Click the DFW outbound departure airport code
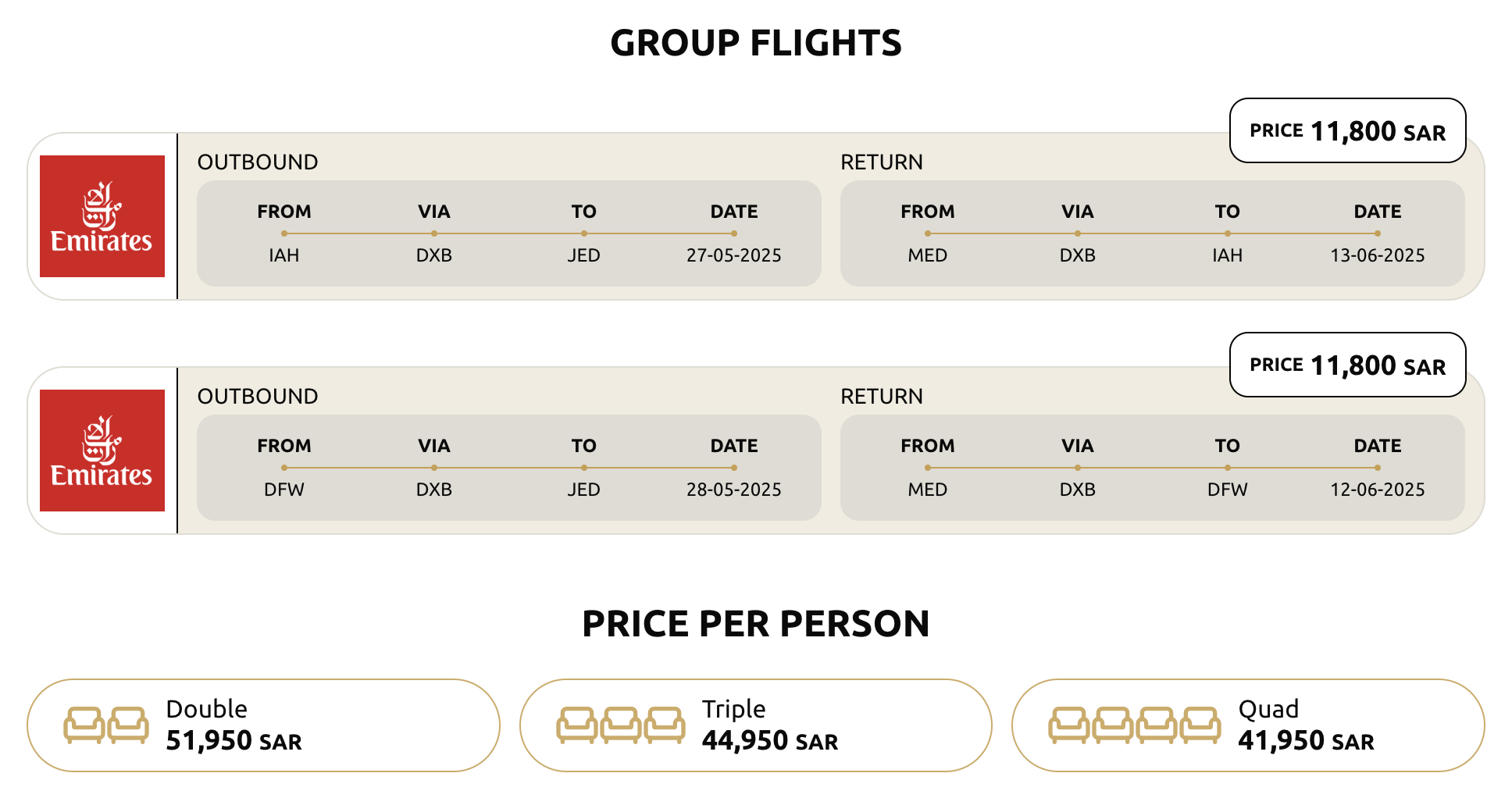Viewport: 1512px width, 798px height. (284, 490)
